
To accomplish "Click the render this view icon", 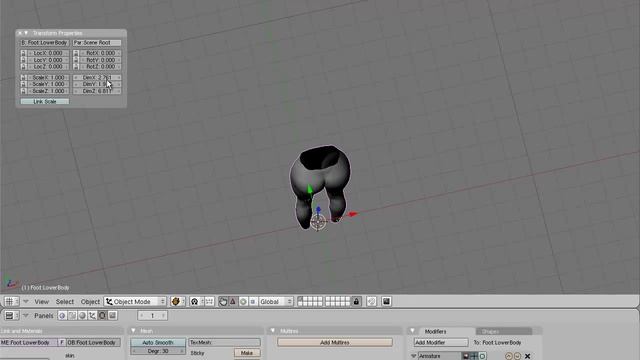I will [386, 302].
